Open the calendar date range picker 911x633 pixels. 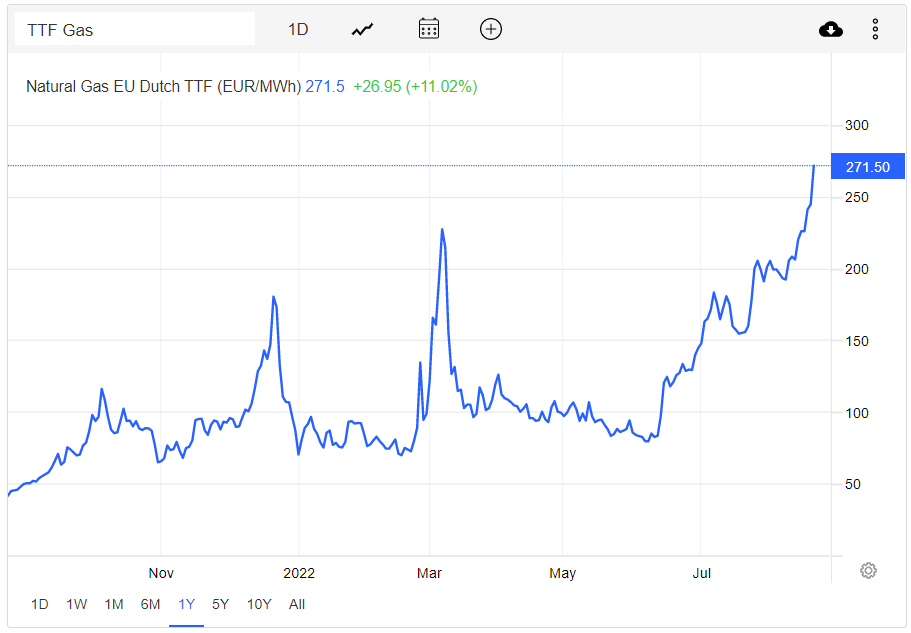click(429, 28)
